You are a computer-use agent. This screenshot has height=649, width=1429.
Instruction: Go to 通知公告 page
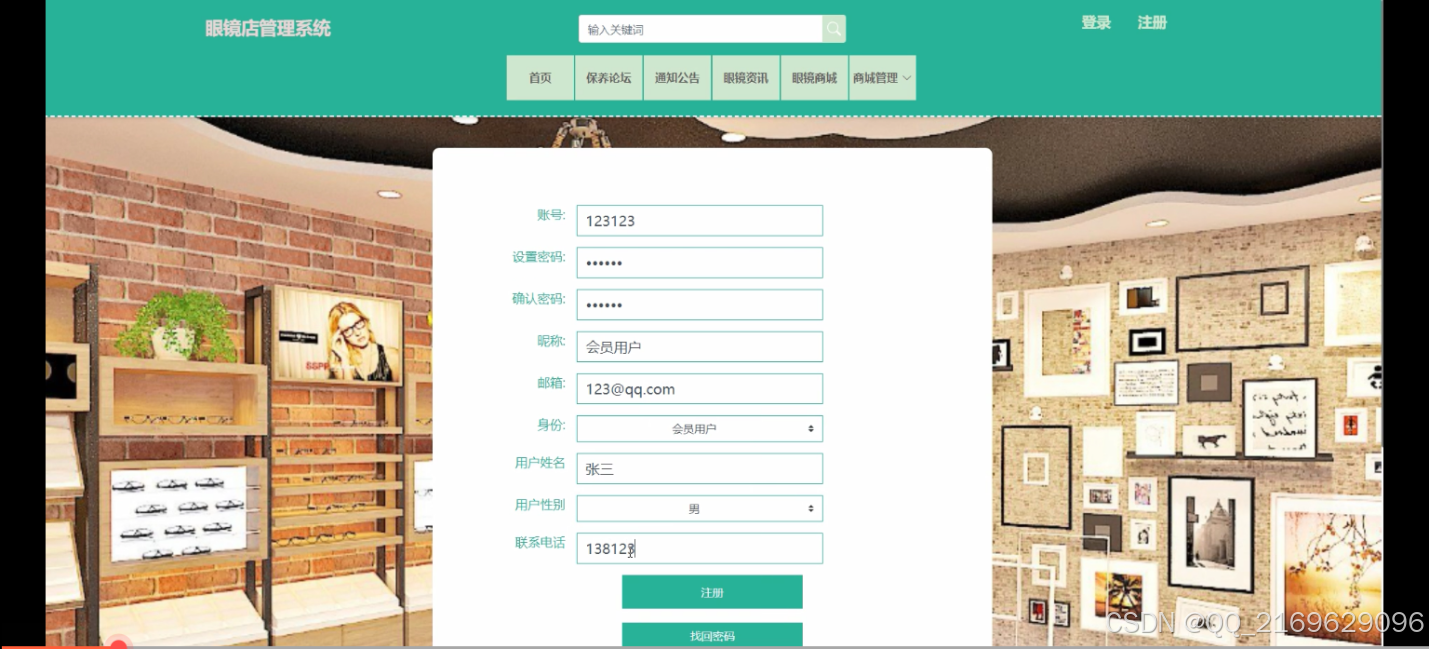(677, 78)
